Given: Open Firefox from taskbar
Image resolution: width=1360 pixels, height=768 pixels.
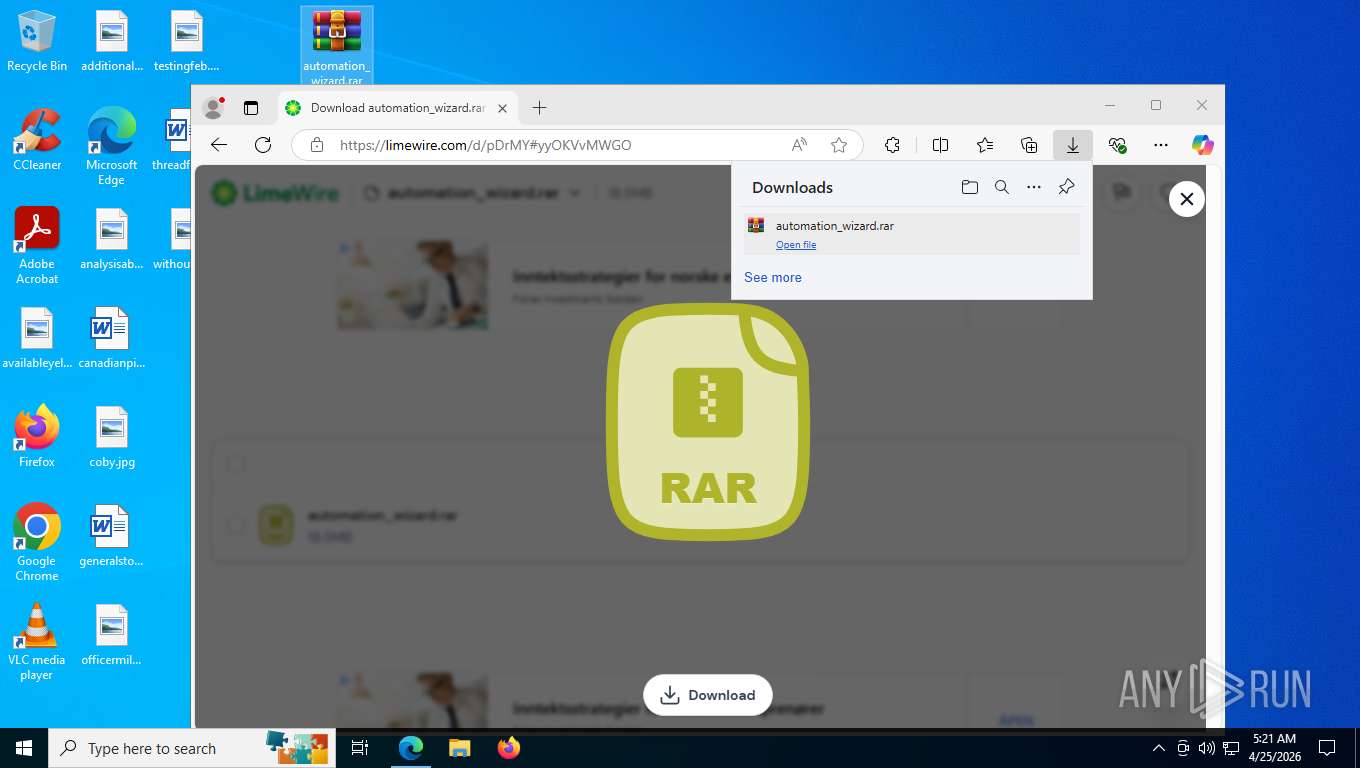Looking at the screenshot, I should coord(509,748).
